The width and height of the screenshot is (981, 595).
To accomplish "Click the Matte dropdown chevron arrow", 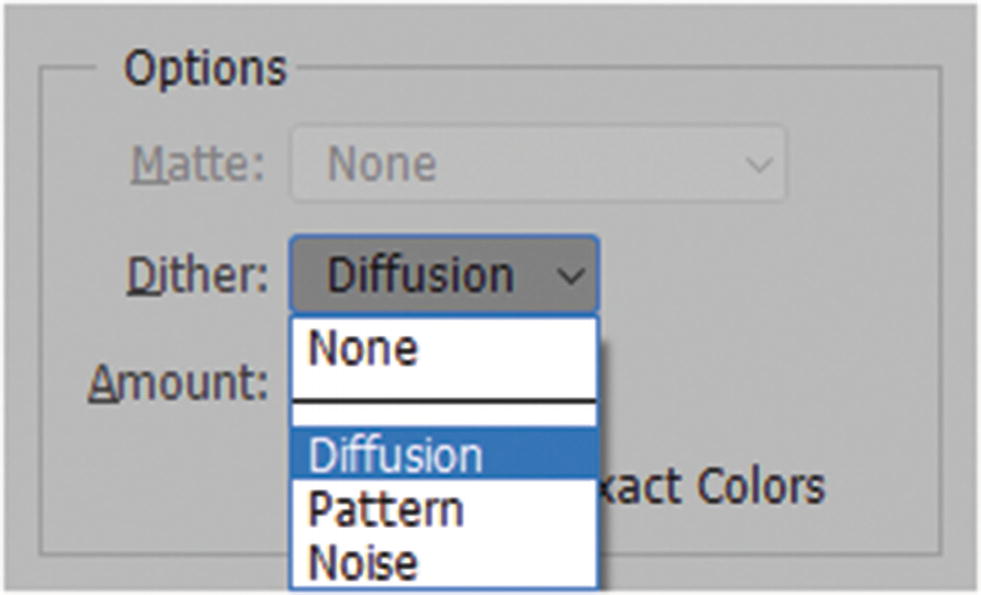I will 758,164.
